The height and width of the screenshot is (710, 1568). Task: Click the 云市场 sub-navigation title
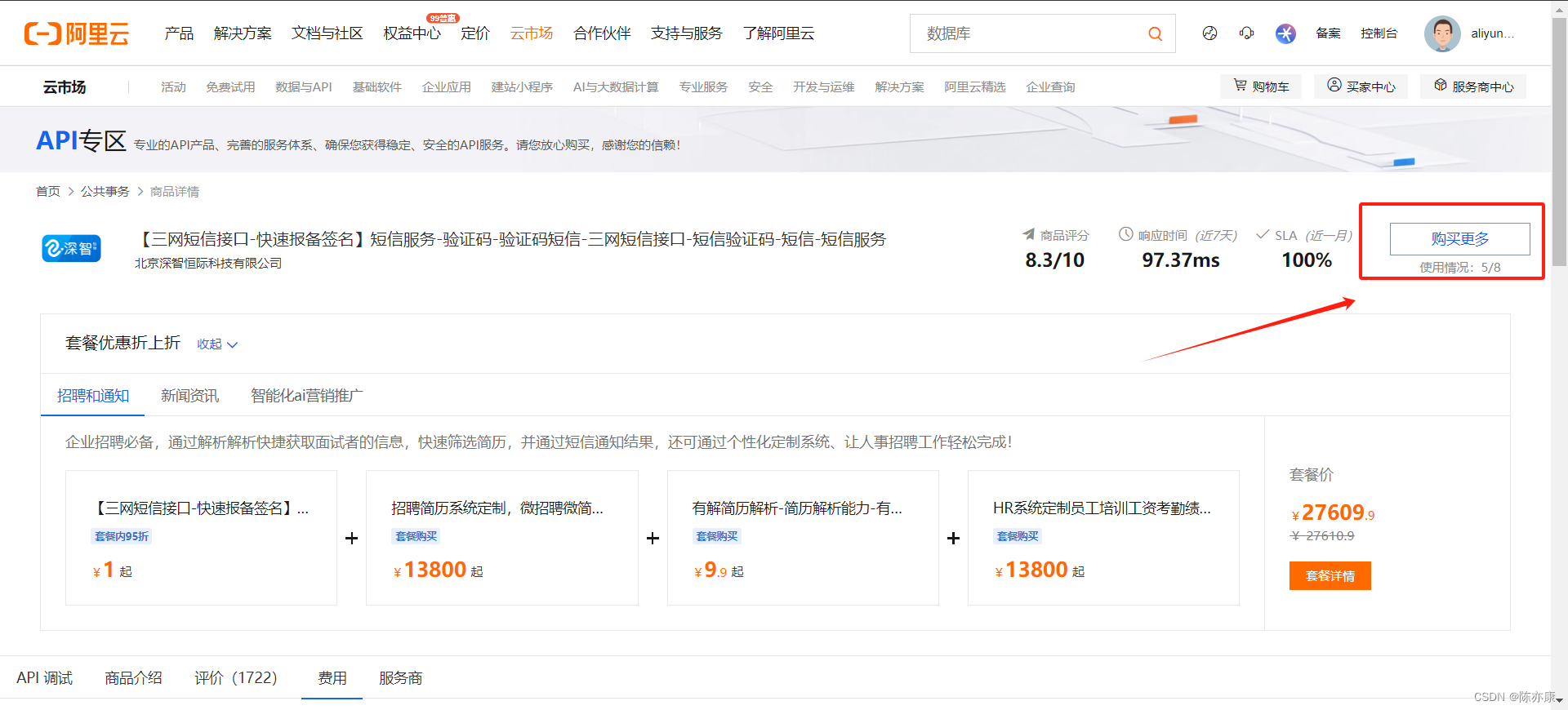65,87
